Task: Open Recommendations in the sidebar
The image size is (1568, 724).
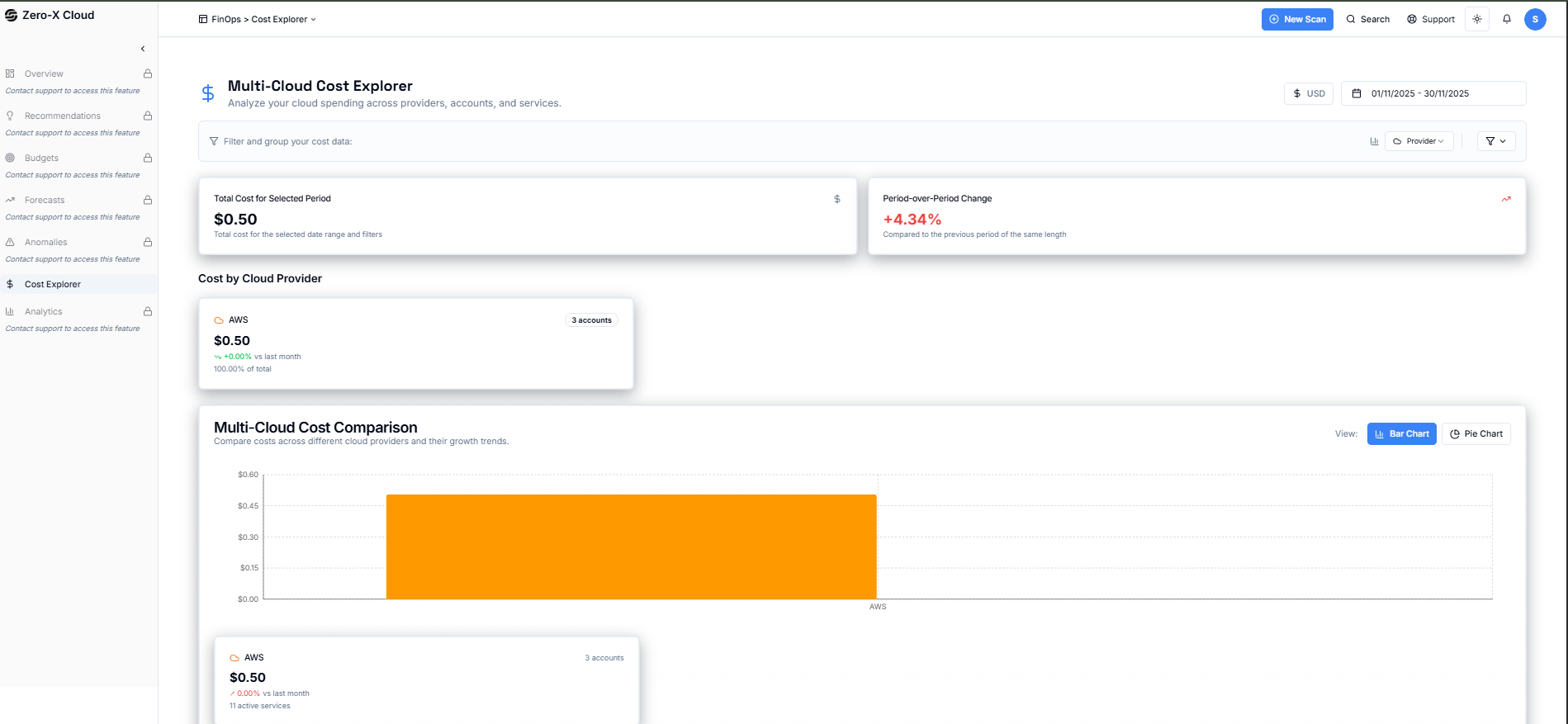Action: (x=63, y=116)
